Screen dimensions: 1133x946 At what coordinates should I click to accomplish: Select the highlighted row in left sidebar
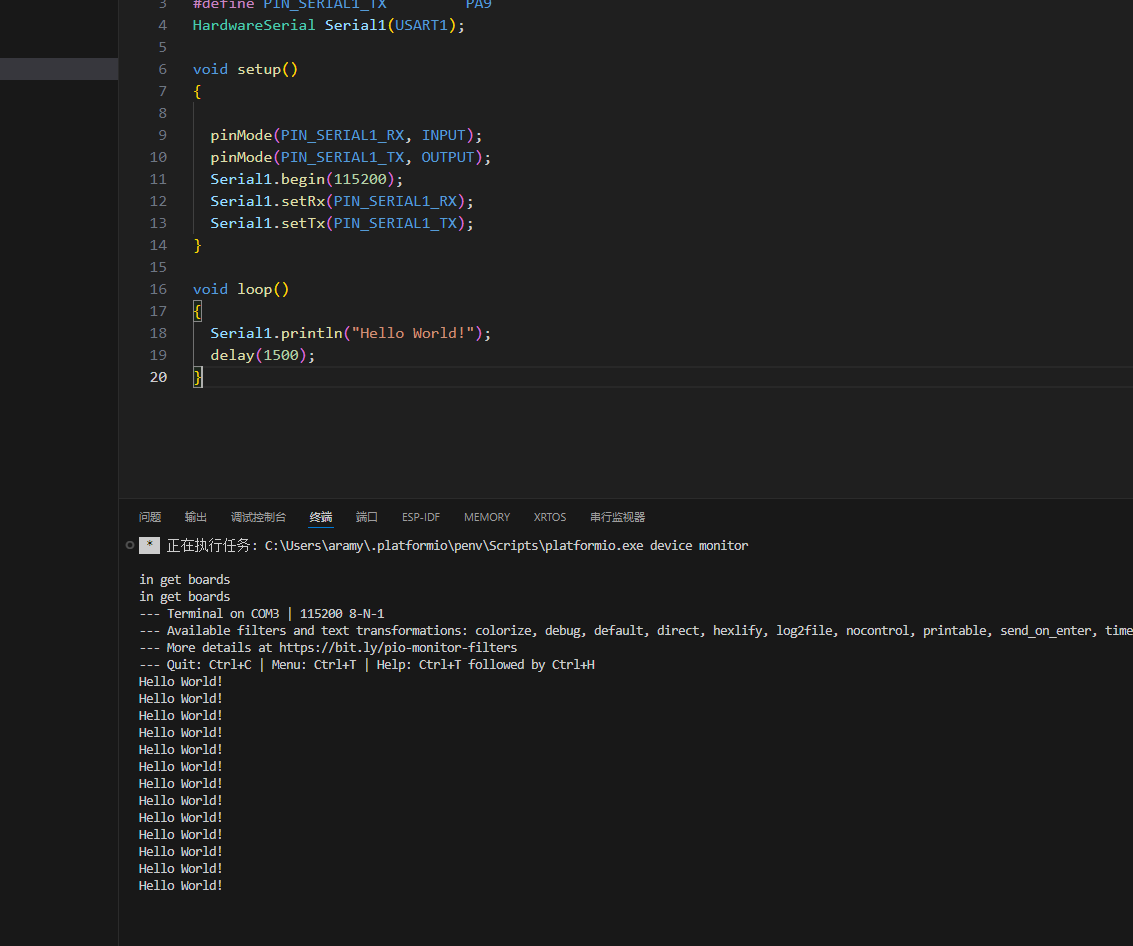[59, 69]
